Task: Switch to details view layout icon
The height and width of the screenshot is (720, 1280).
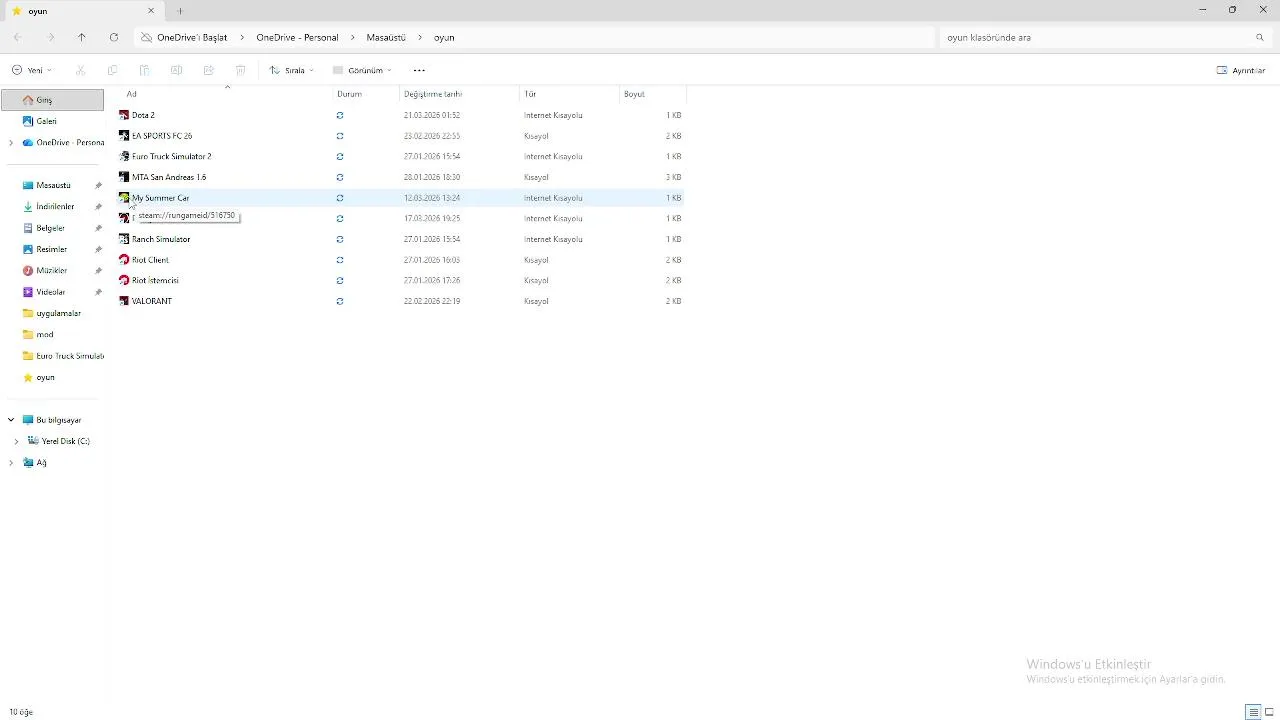Action: click(1253, 712)
